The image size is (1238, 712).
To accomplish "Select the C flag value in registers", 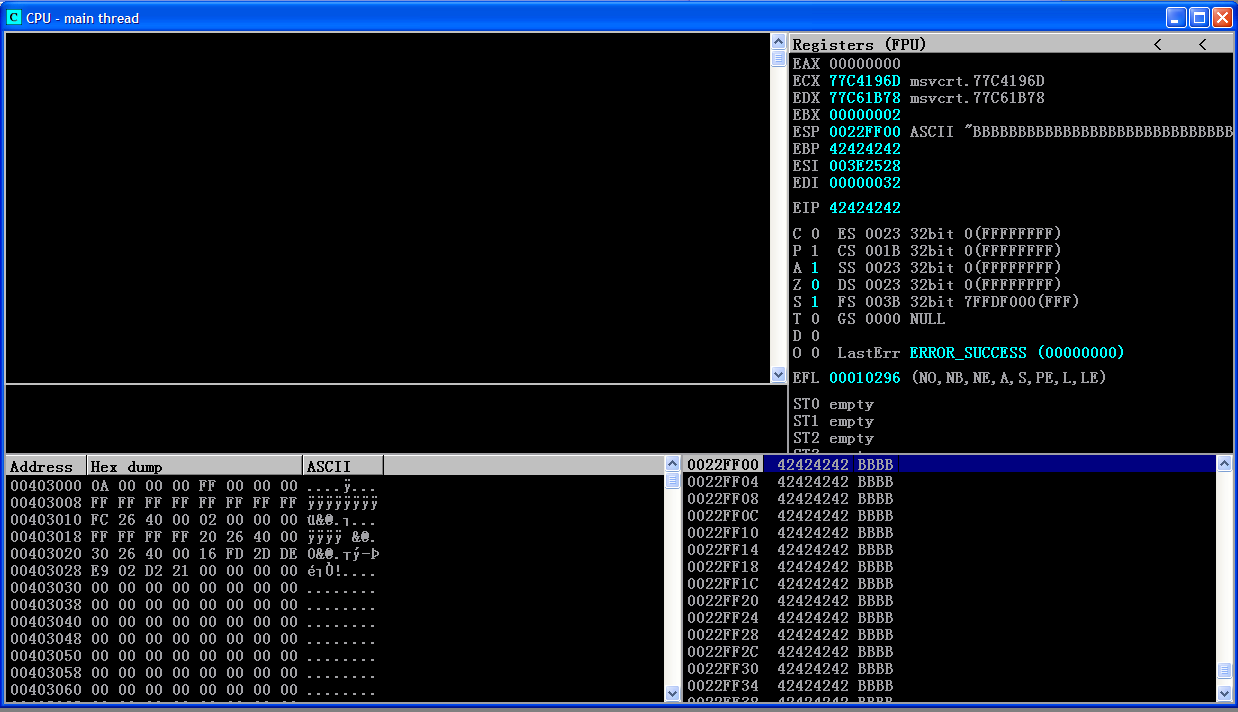I will [815, 234].
